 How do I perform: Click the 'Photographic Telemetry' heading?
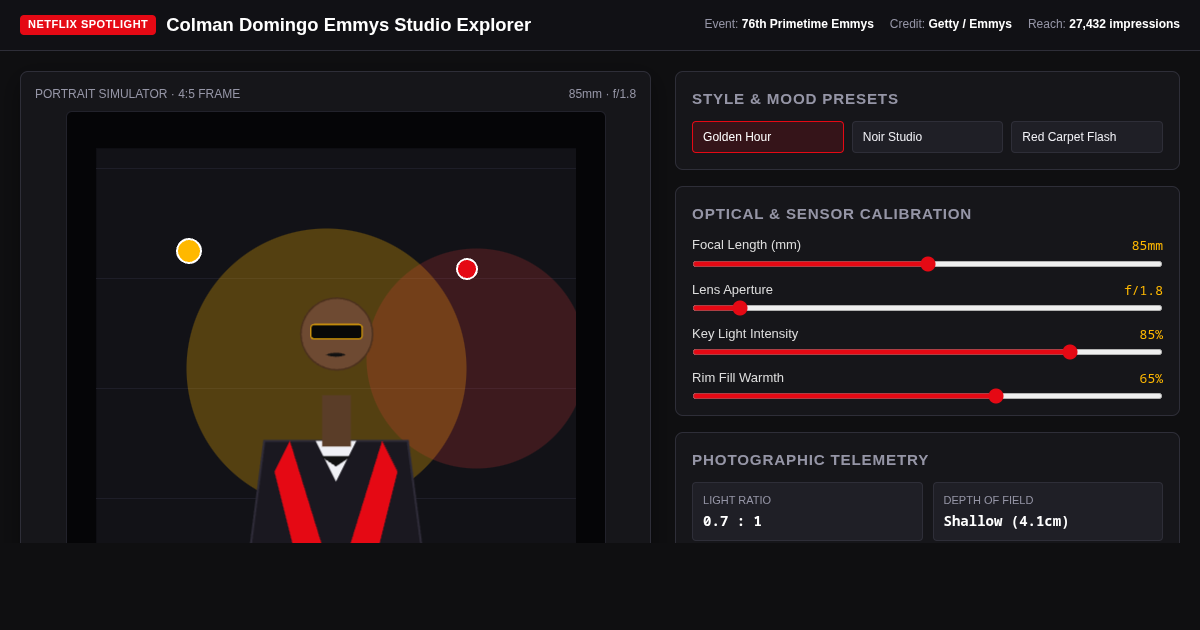tap(810, 460)
